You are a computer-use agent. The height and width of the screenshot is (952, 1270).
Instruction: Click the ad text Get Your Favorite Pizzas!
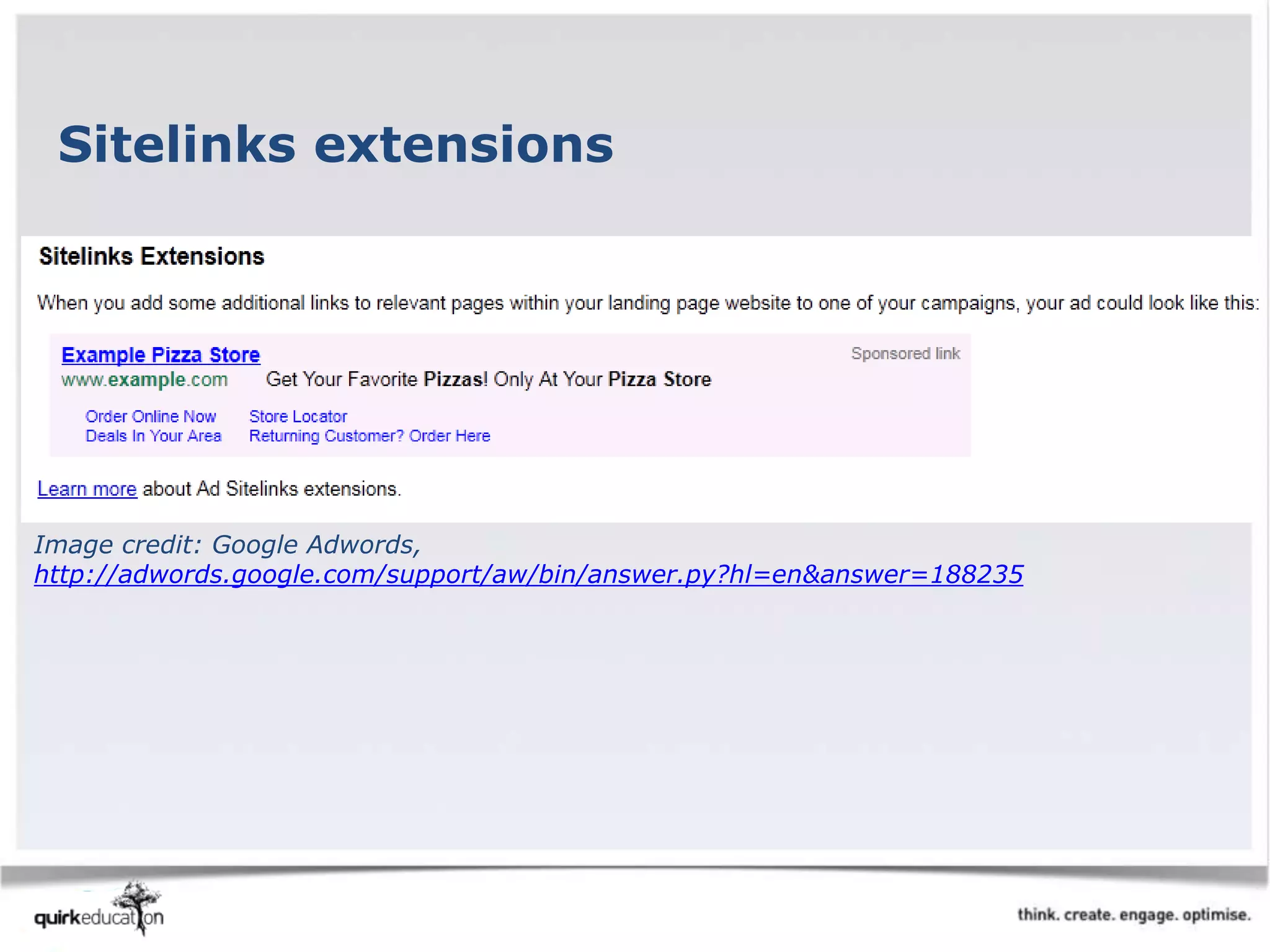377,379
